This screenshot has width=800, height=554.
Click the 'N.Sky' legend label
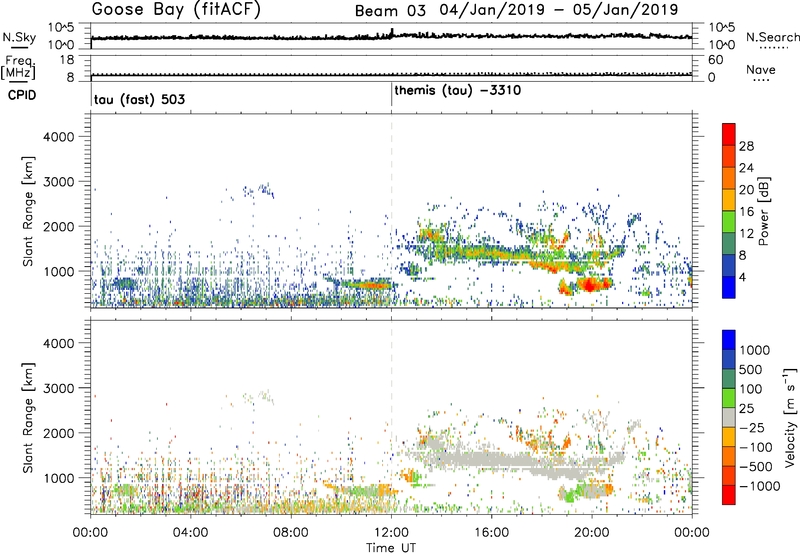pos(19,37)
